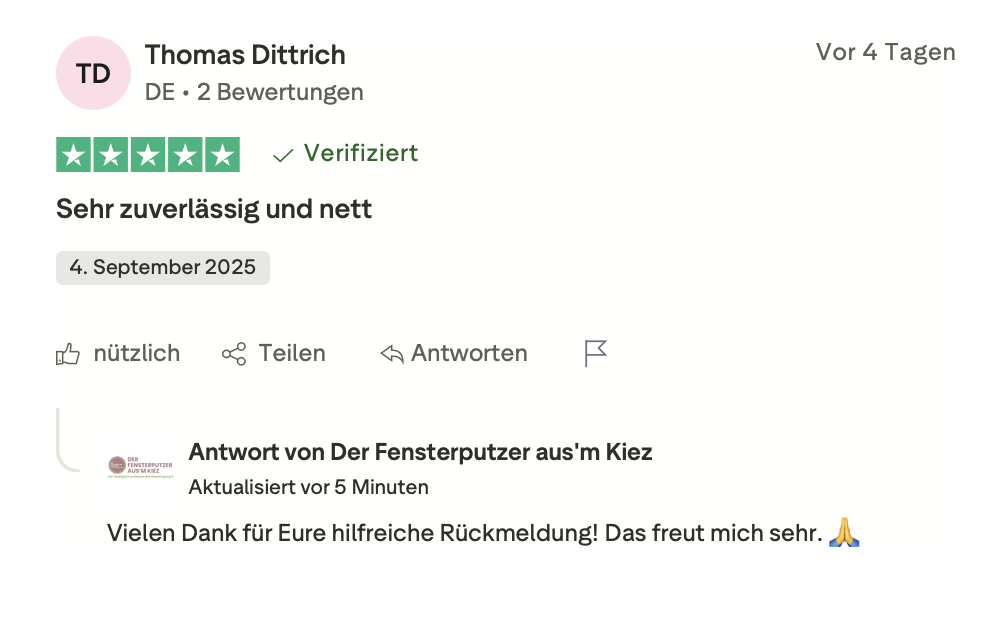Click Antwort von Der Fensterputzer aus'm Kiez heading
The image size is (994, 618).
420,452
